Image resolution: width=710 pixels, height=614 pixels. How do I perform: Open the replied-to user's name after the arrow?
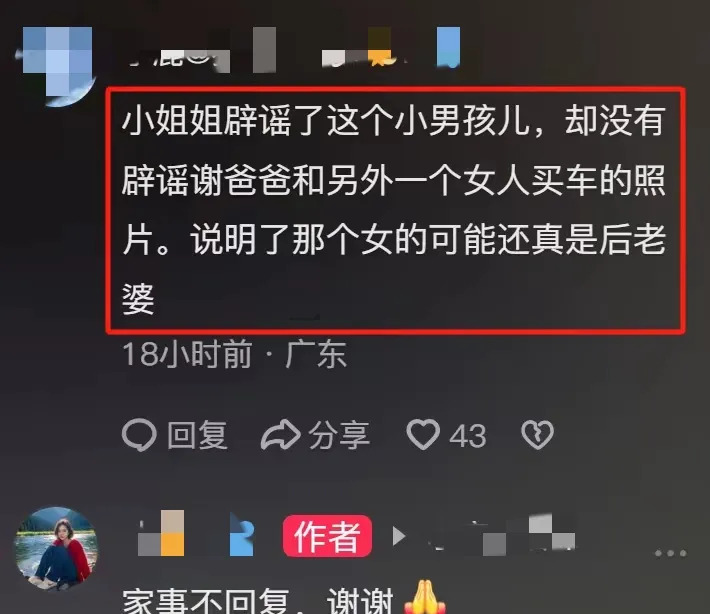pyautogui.click(x=500, y=534)
